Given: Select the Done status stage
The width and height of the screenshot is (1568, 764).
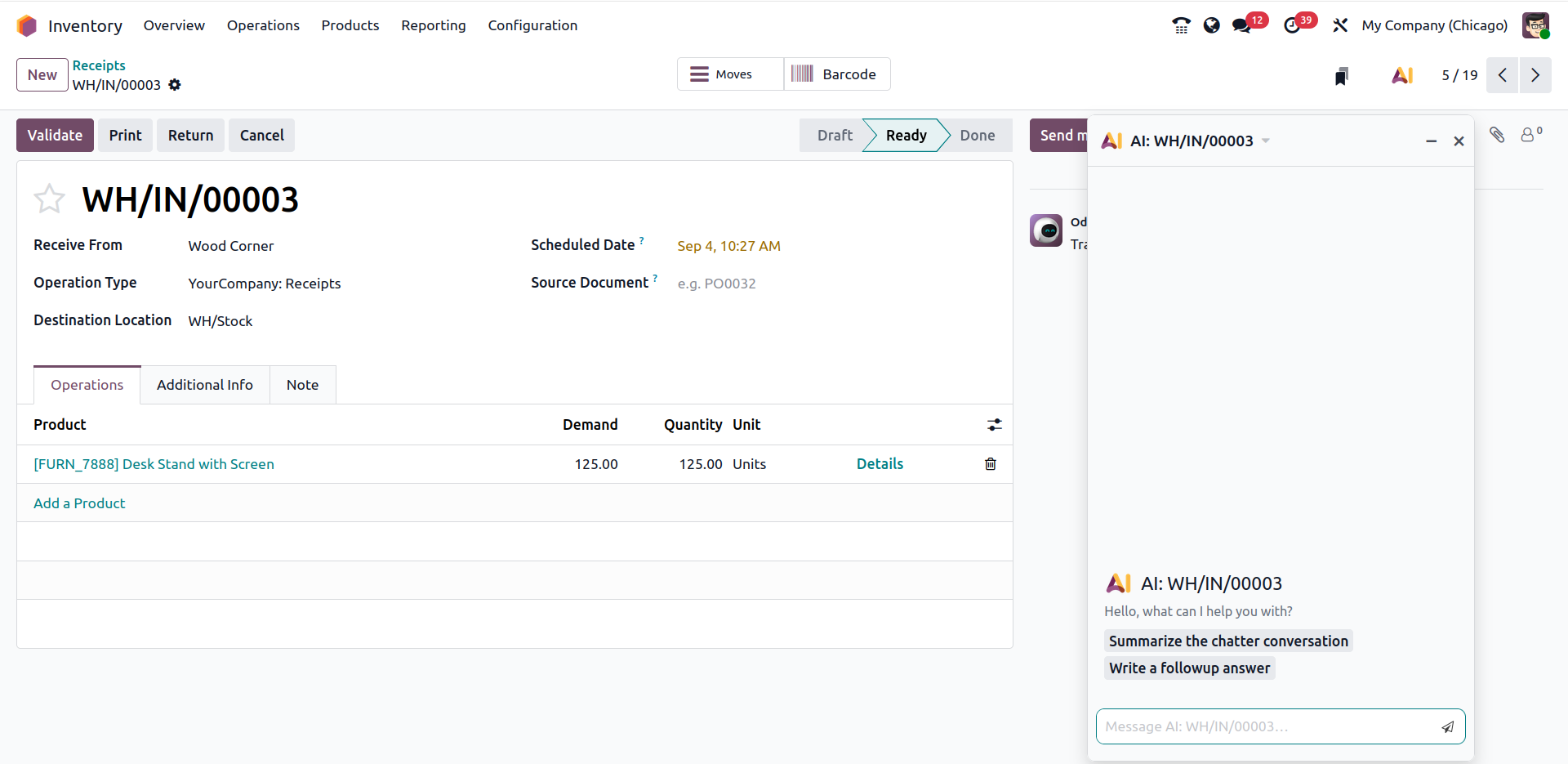Looking at the screenshot, I should tap(977, 136).
